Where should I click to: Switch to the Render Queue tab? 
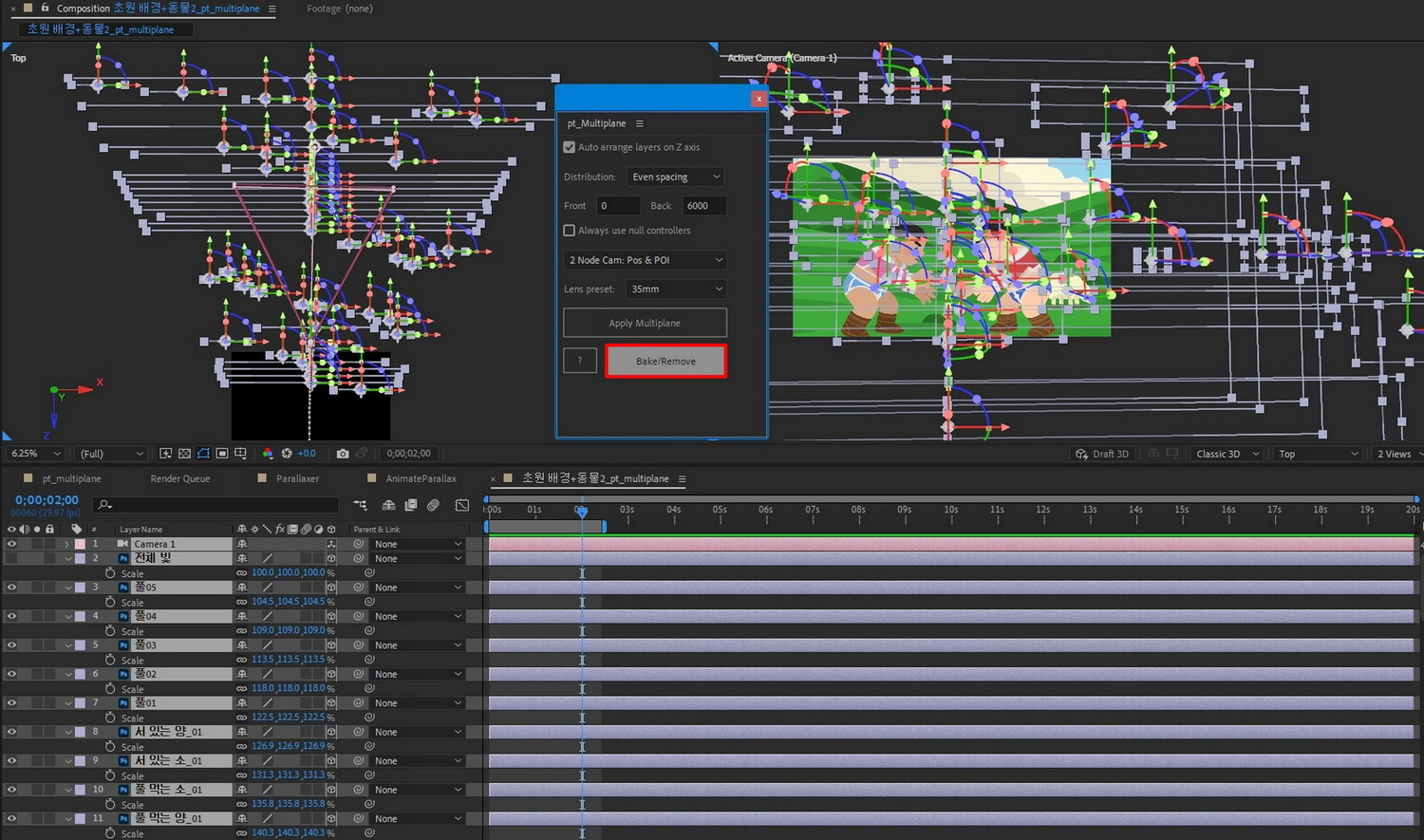[179, 479]
